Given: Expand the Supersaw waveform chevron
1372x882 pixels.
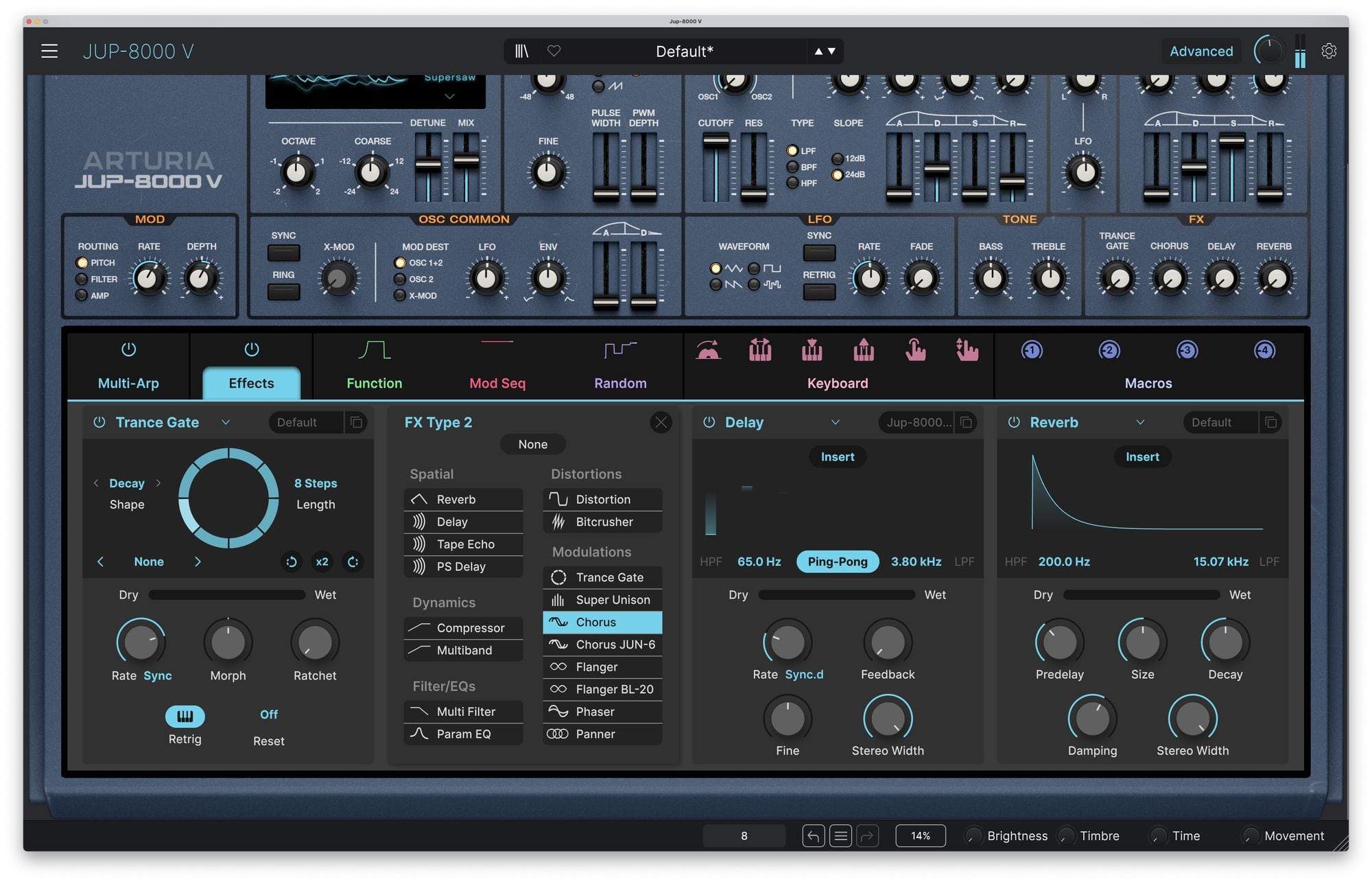Looking at the screenshot, I should pos(449,97).
